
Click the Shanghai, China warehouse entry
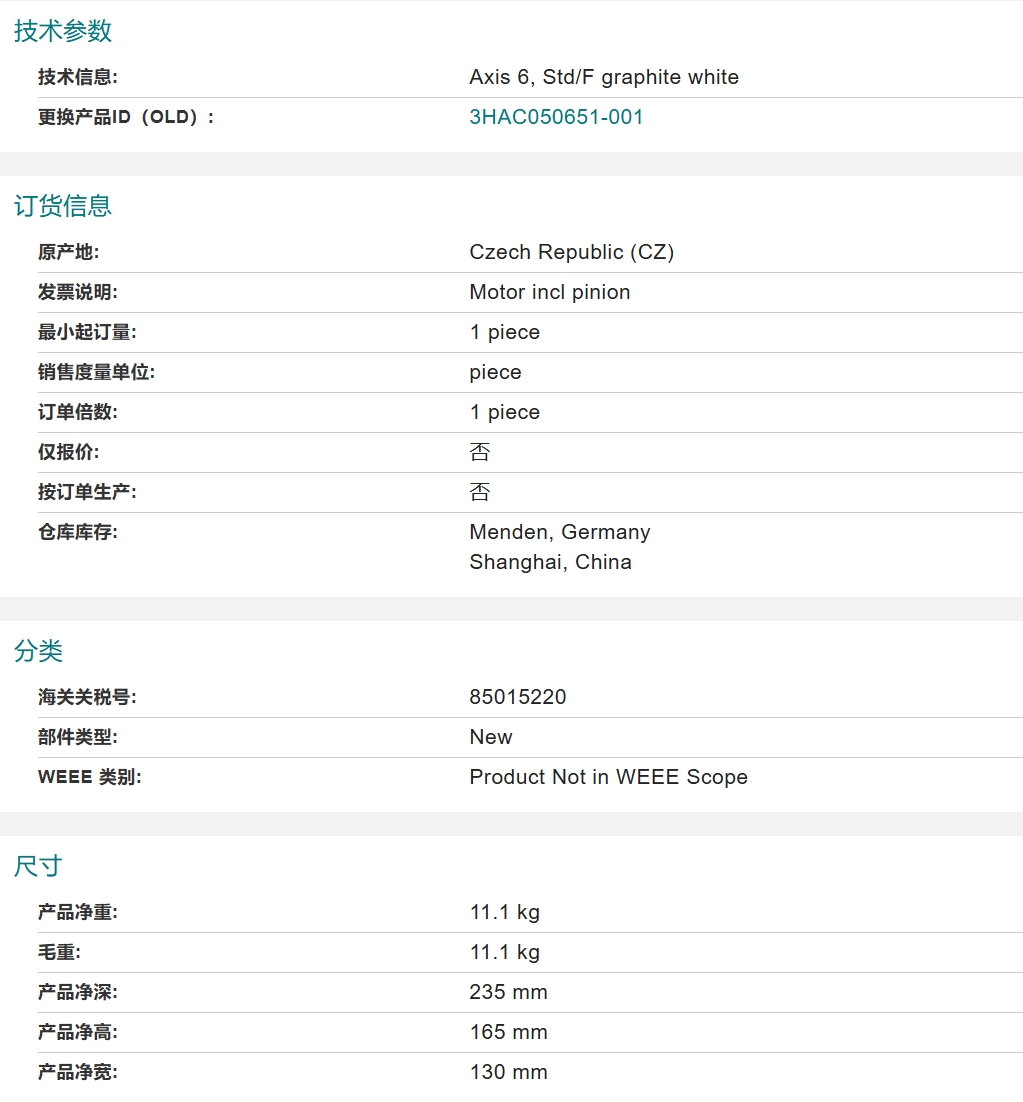(x=550, y=562)
